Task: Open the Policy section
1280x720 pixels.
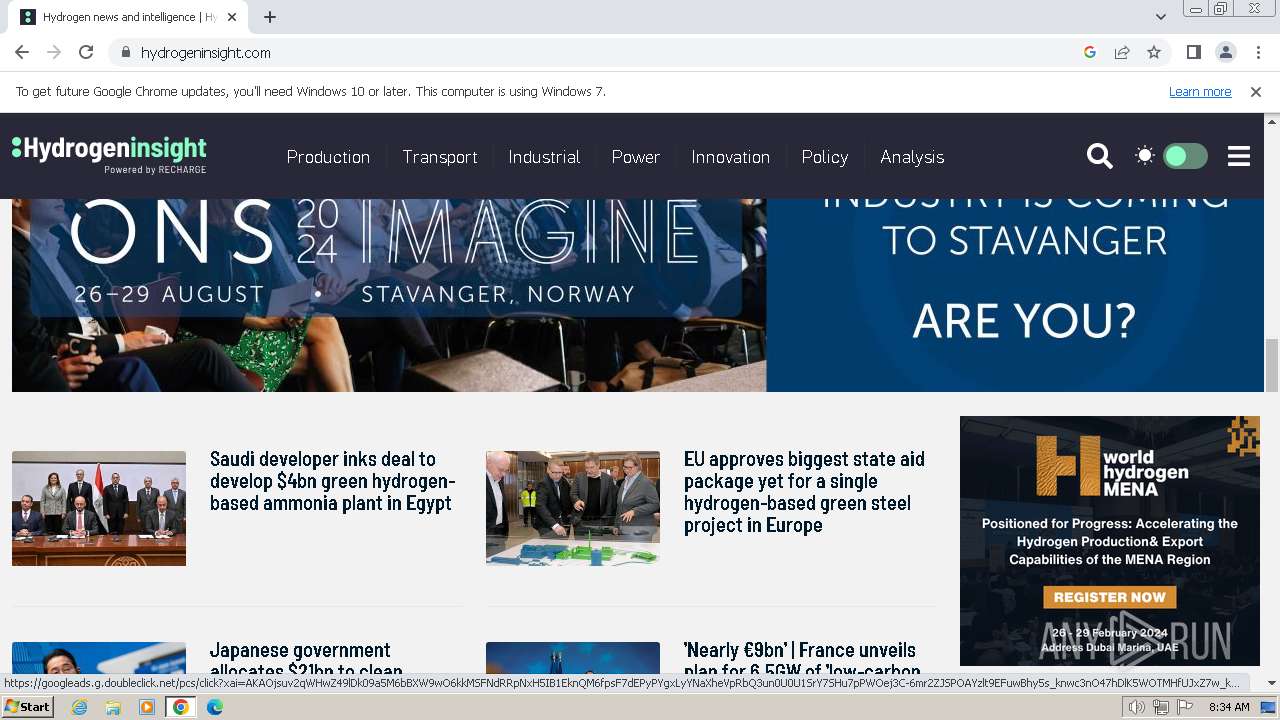Action: (825, 157)
